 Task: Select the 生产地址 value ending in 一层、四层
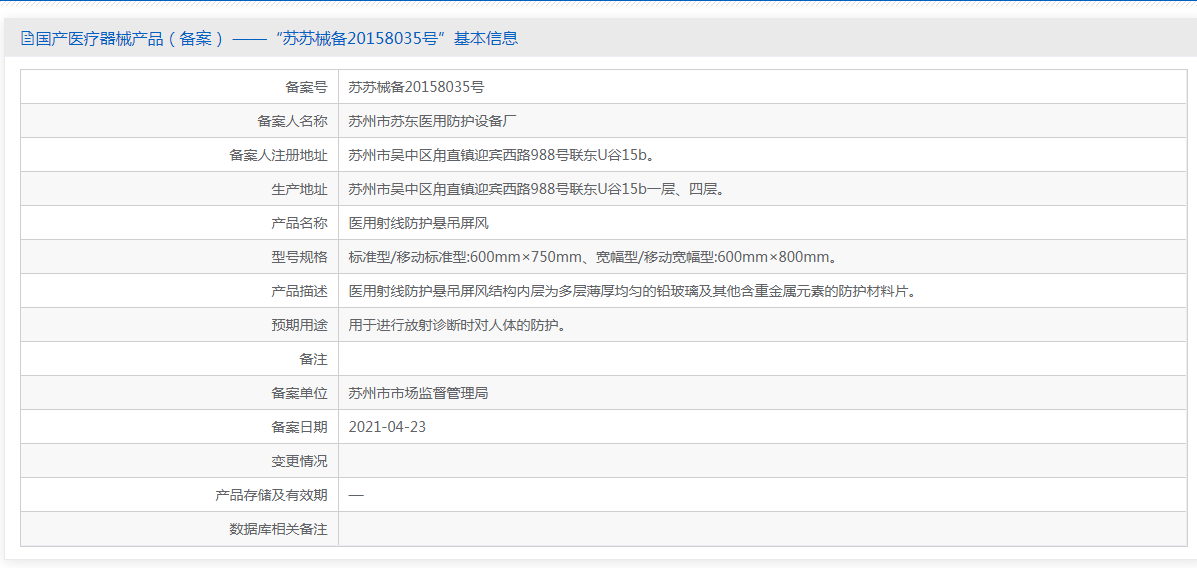(536, 189)
